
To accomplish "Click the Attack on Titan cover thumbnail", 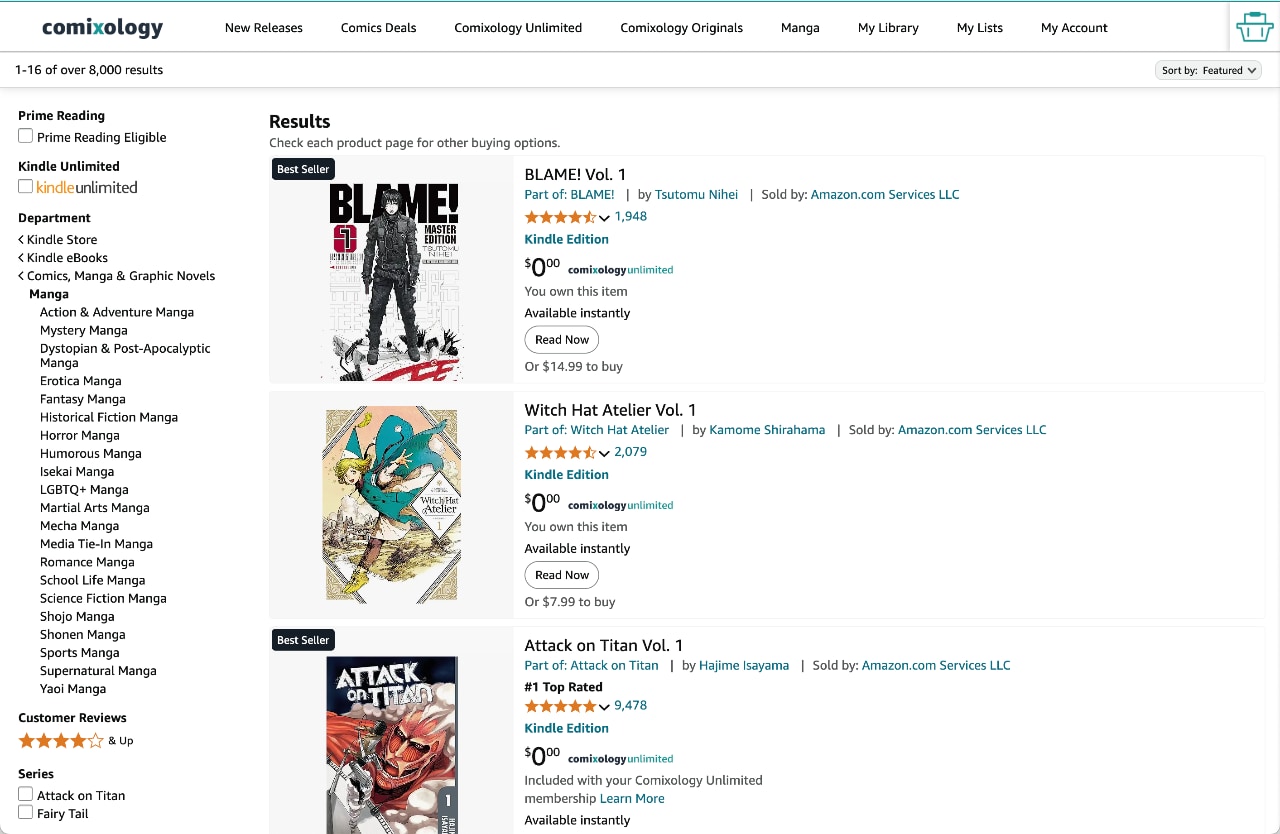I will [x=390, y=745].
